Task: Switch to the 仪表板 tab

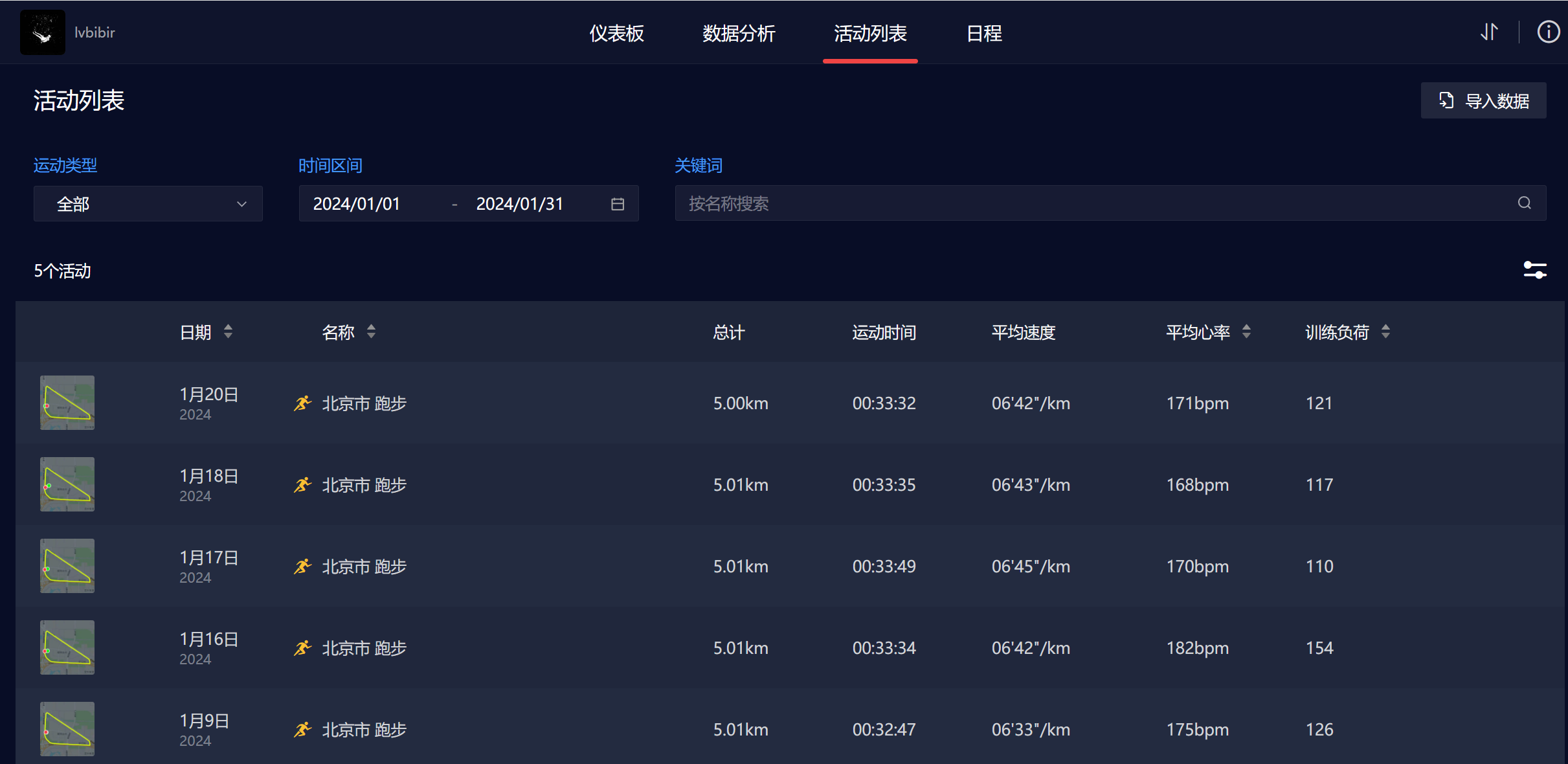Action: click(616, 33)
